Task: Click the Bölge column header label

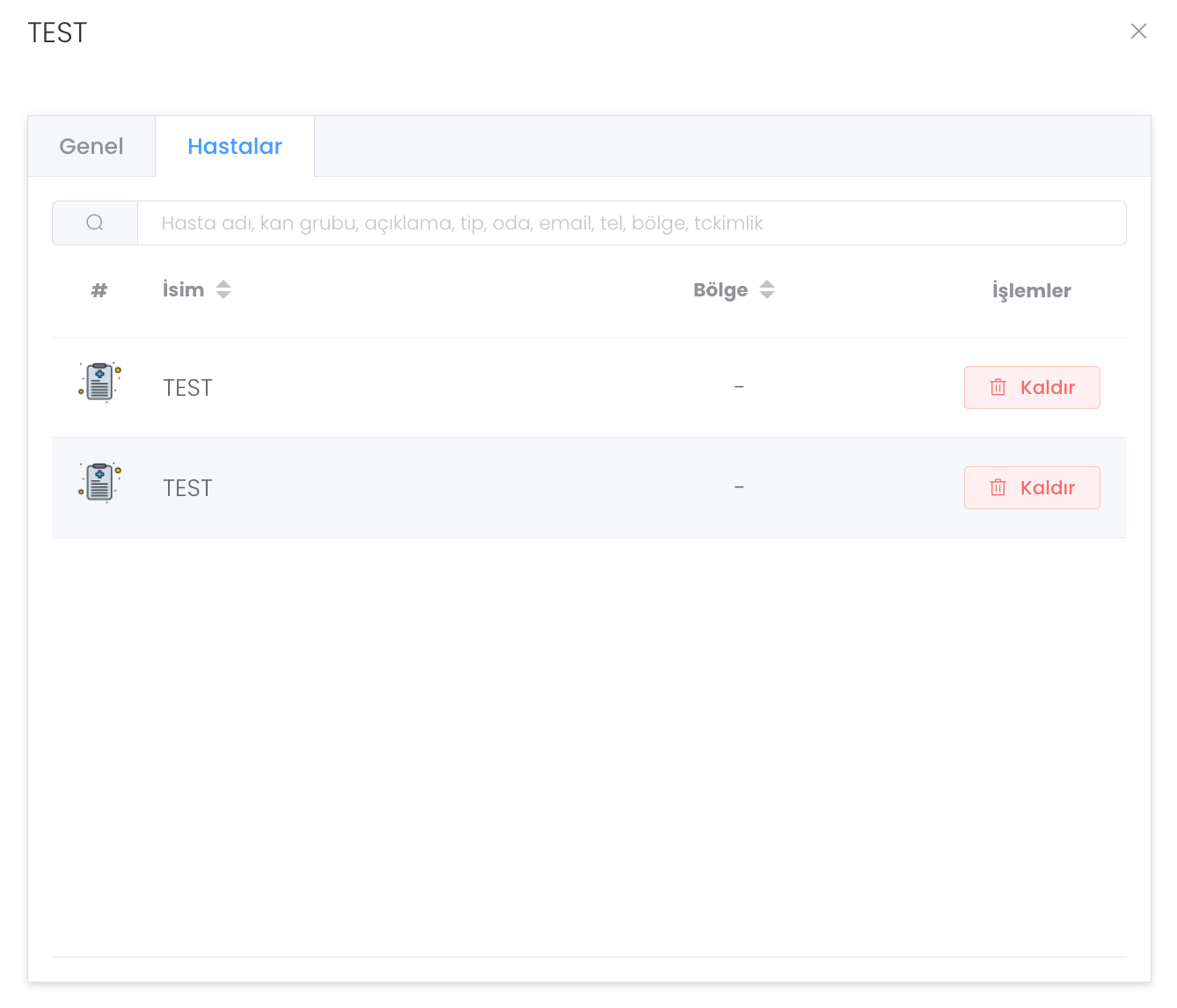Action: (x=720, y=290)
